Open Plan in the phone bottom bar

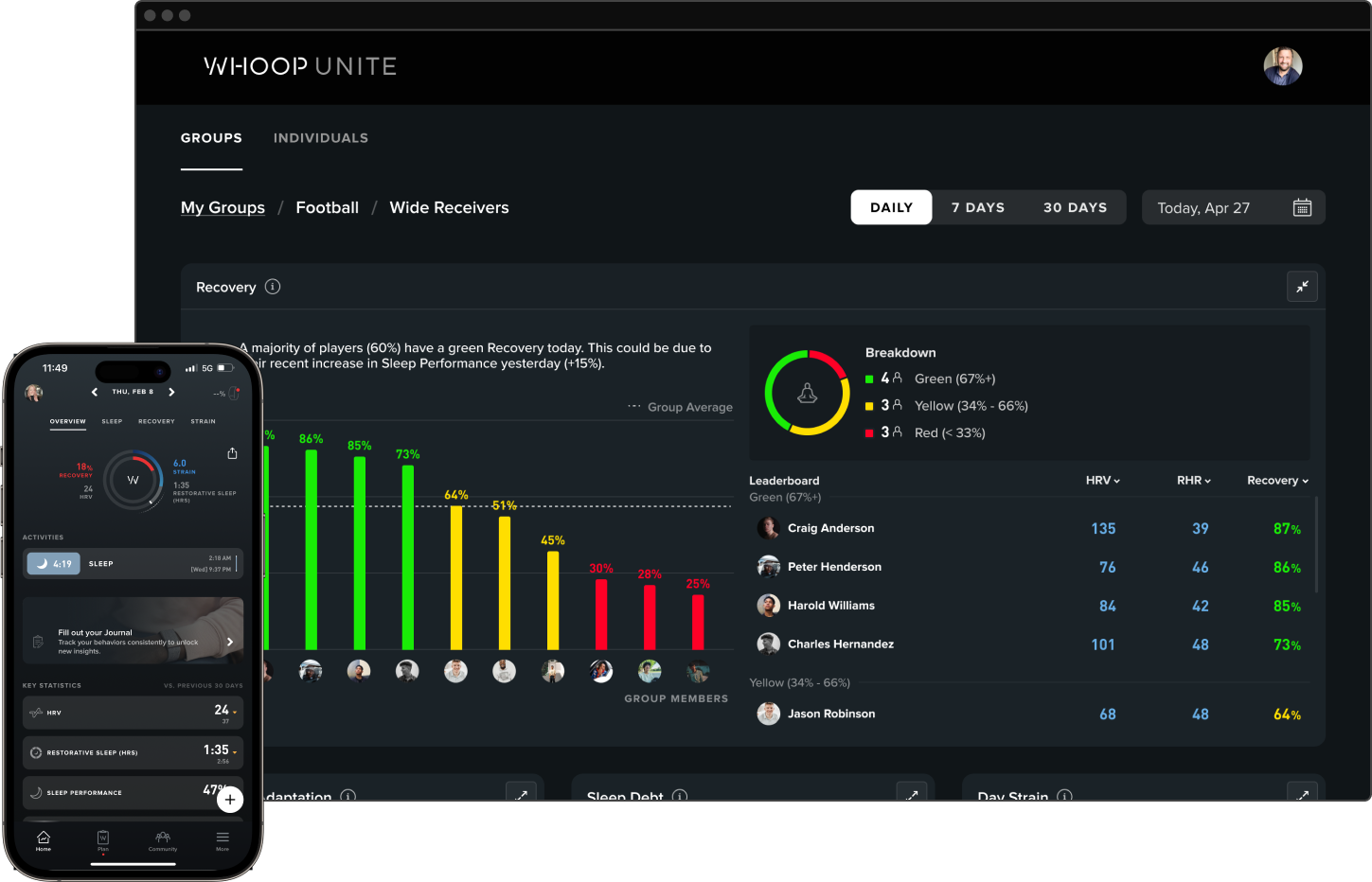tap(103, 840)
